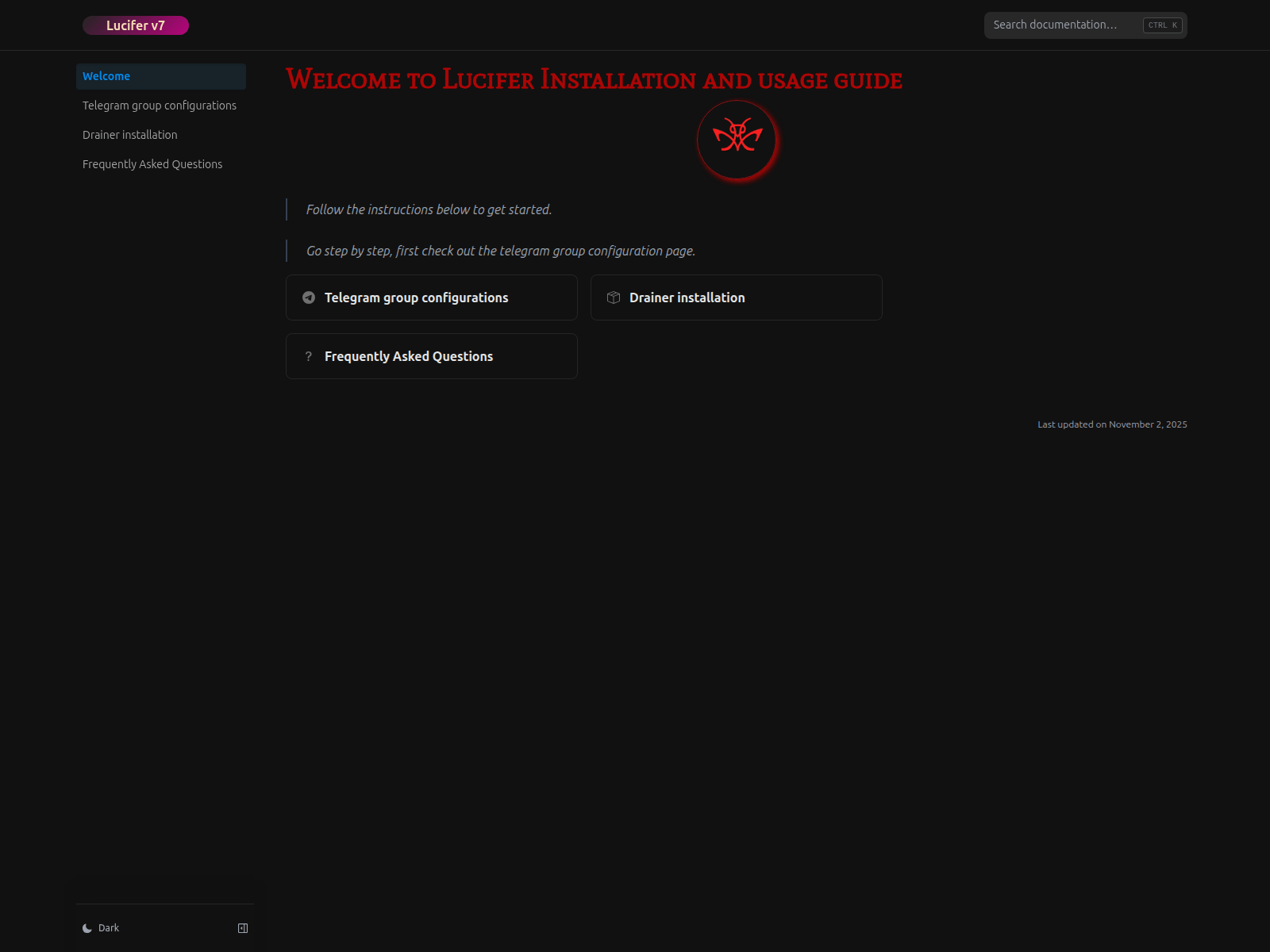Open Drainer installation sidebar link
The image size is (1270, 952).
pyautogui.click(x=161, y=135)
